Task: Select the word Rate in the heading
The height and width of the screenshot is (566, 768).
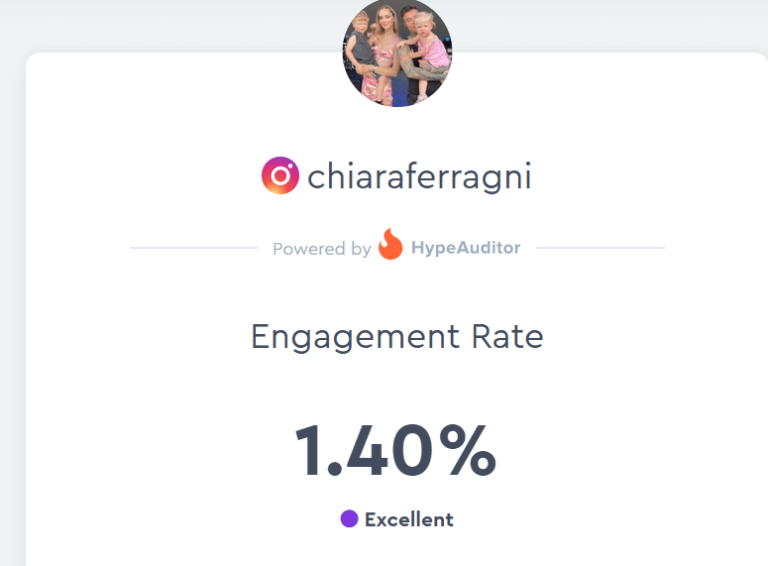Action: (507, 337)
